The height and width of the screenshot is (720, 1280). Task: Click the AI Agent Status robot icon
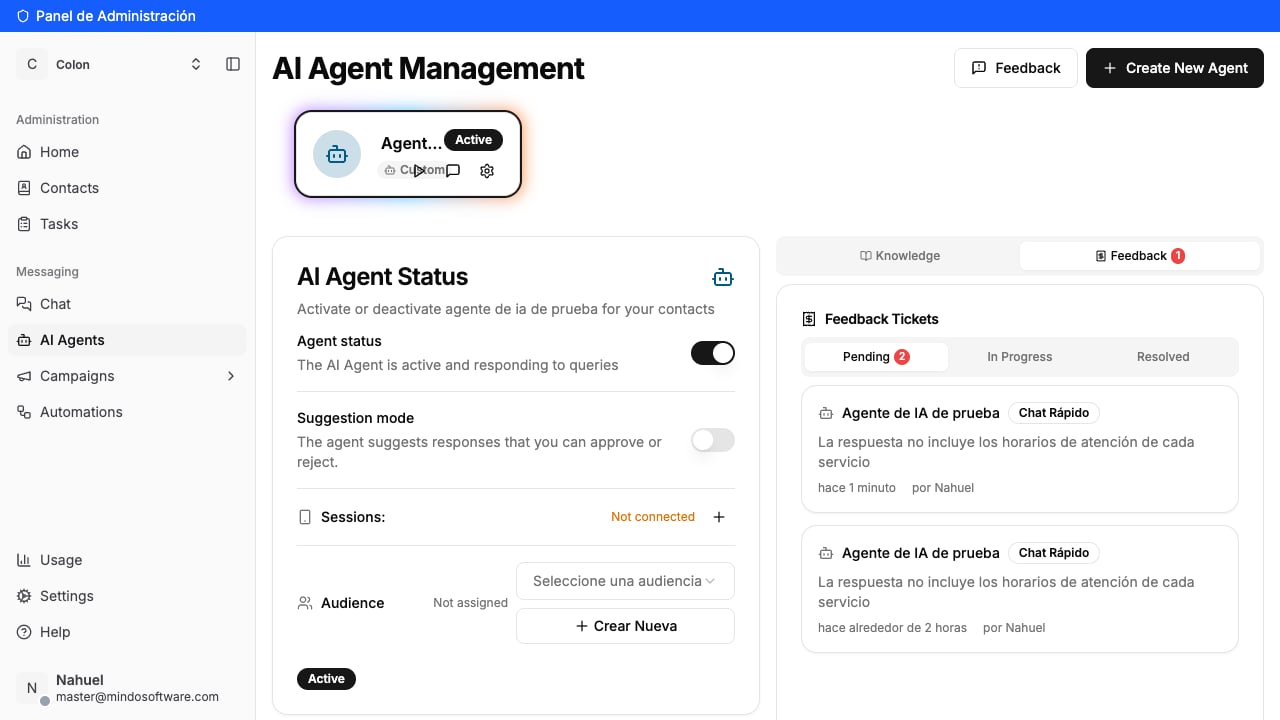click(723, 277)
